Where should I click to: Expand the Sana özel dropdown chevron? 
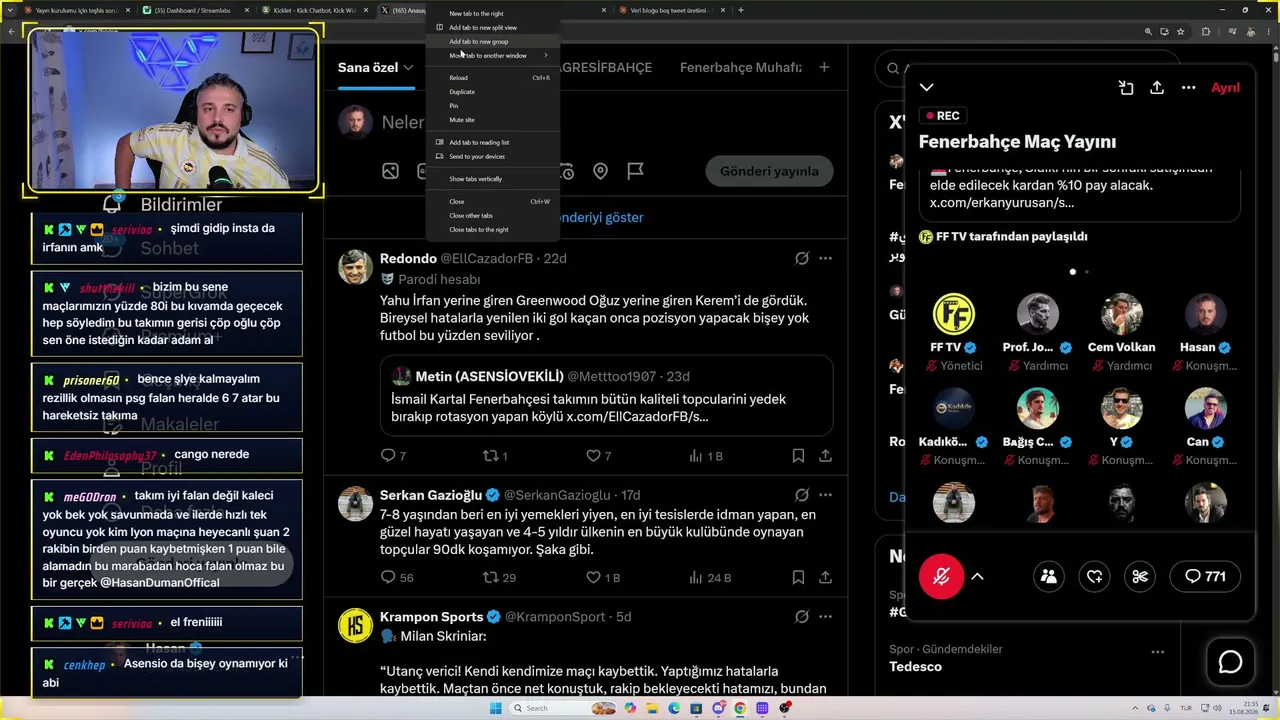(x=408, y=68)
